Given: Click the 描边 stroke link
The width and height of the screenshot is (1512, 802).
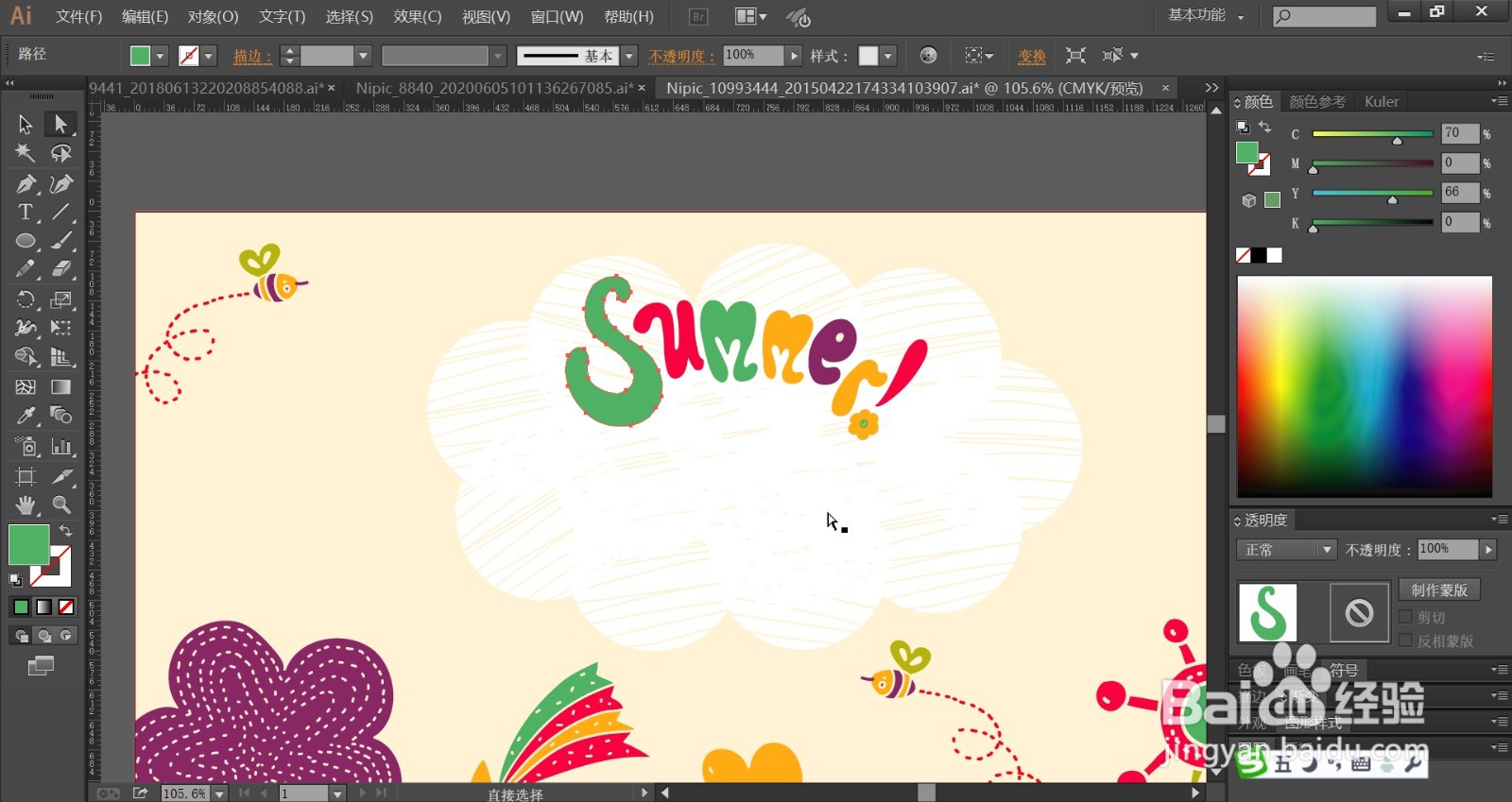Looking at the screenshot, I should (252, 57).
